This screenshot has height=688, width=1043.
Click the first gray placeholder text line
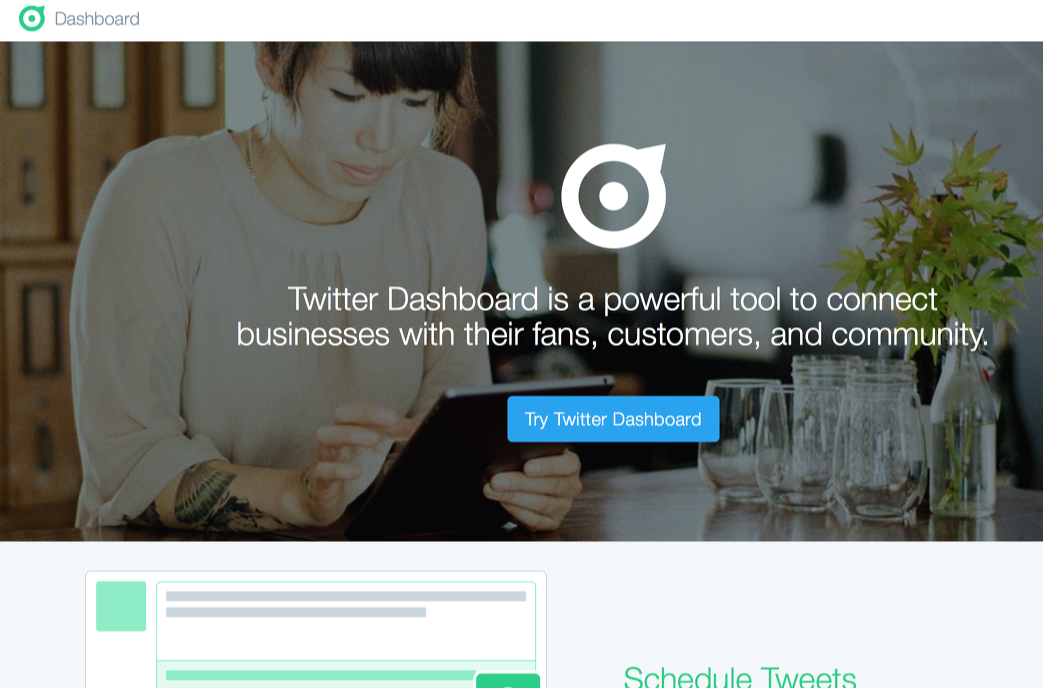tap(346, 596)
